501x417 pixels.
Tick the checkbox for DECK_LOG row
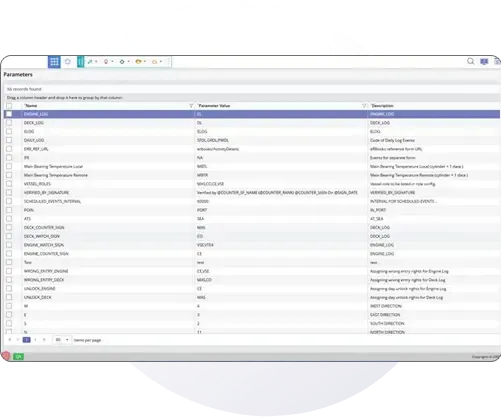pos(9,123)
